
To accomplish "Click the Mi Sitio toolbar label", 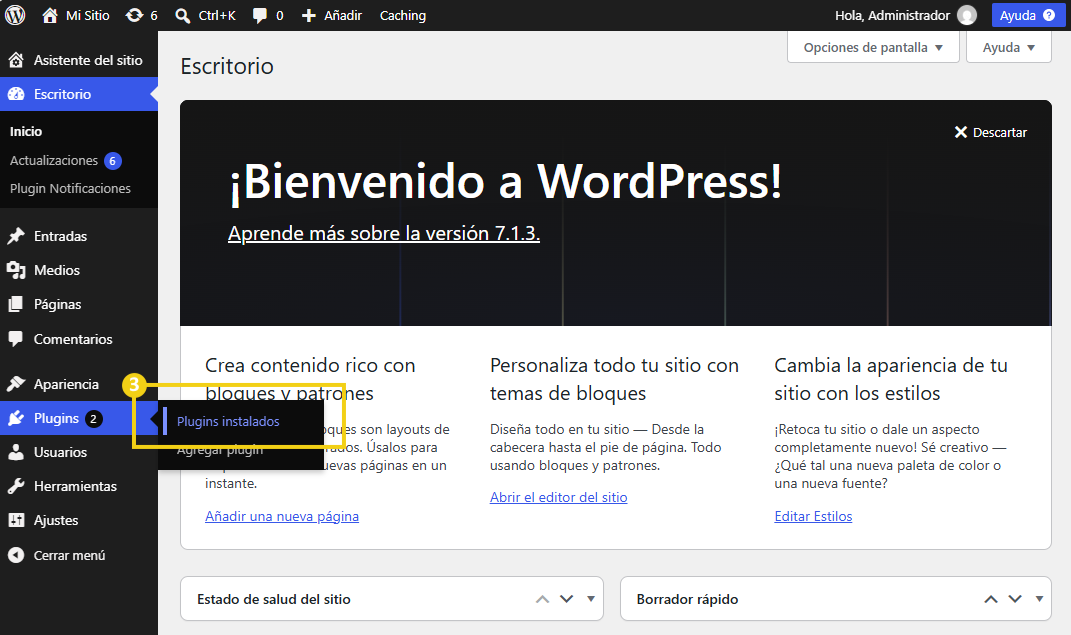I will (87, 15).
